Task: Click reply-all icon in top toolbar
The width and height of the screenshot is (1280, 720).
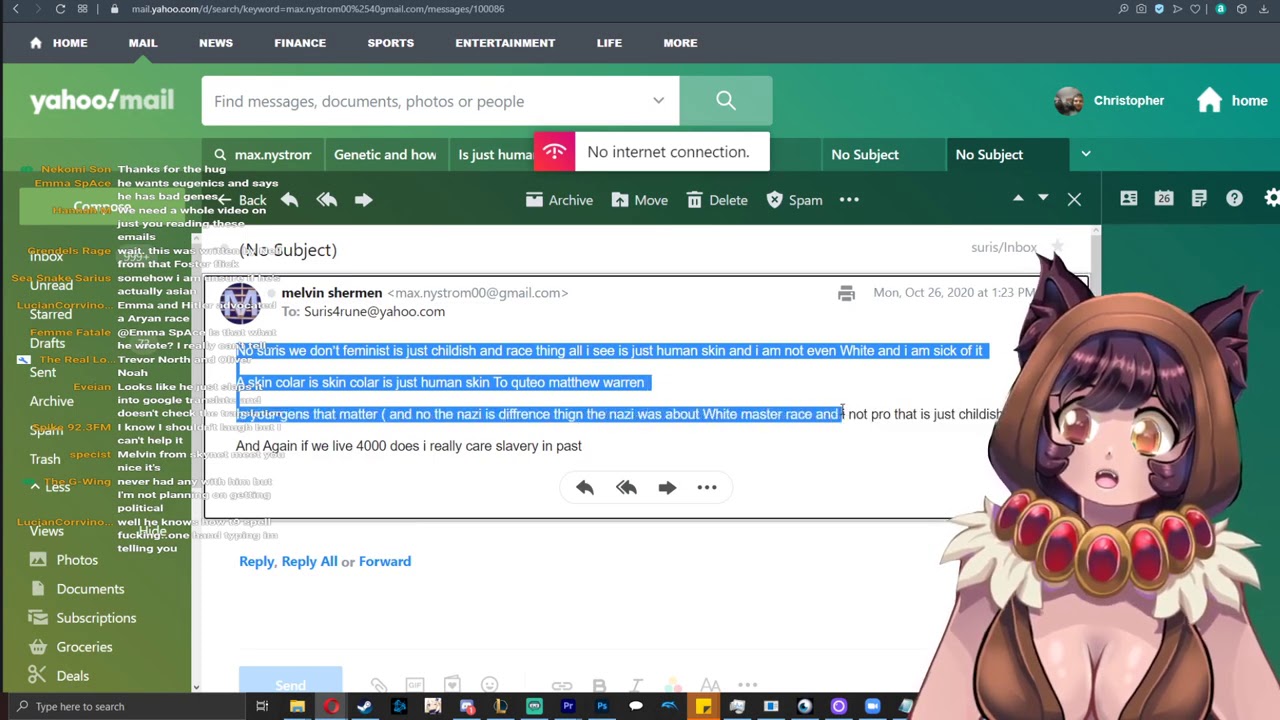Action: click(x=326, y=200)
